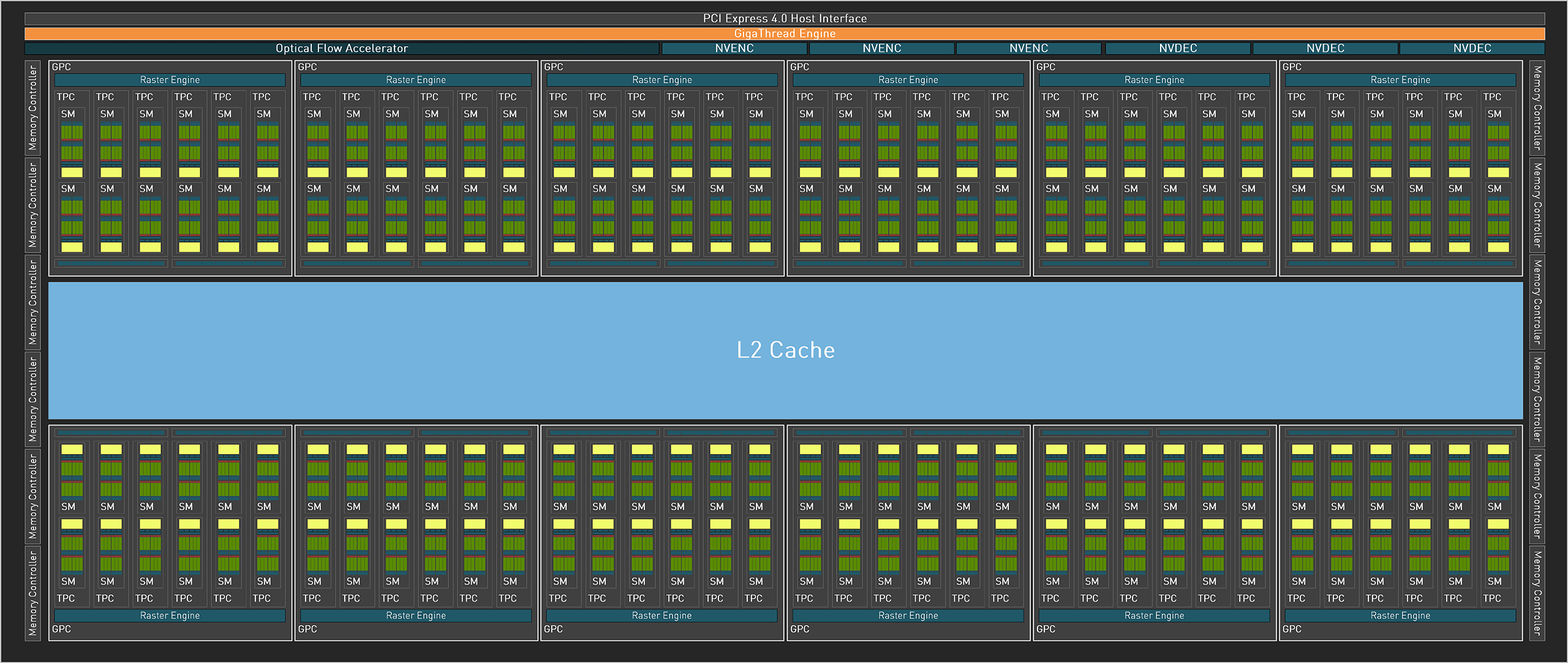Click the topmost Memory Controller on the left edge
The height and width of the screenshot is (663, 1568).
pyautogui.click(x=33, y=108)
